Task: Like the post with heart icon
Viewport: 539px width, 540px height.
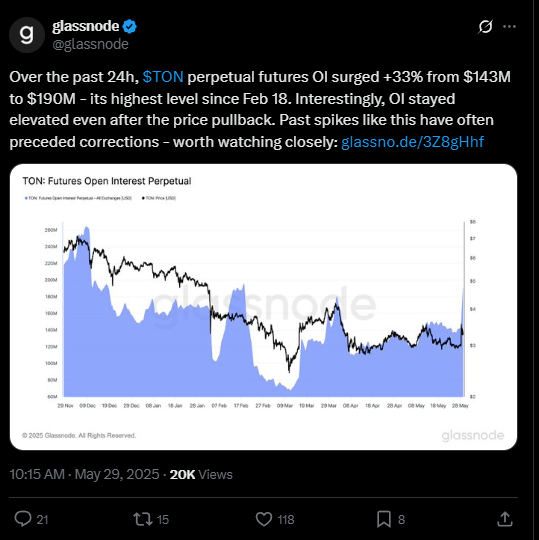Action: click(264, 519)
